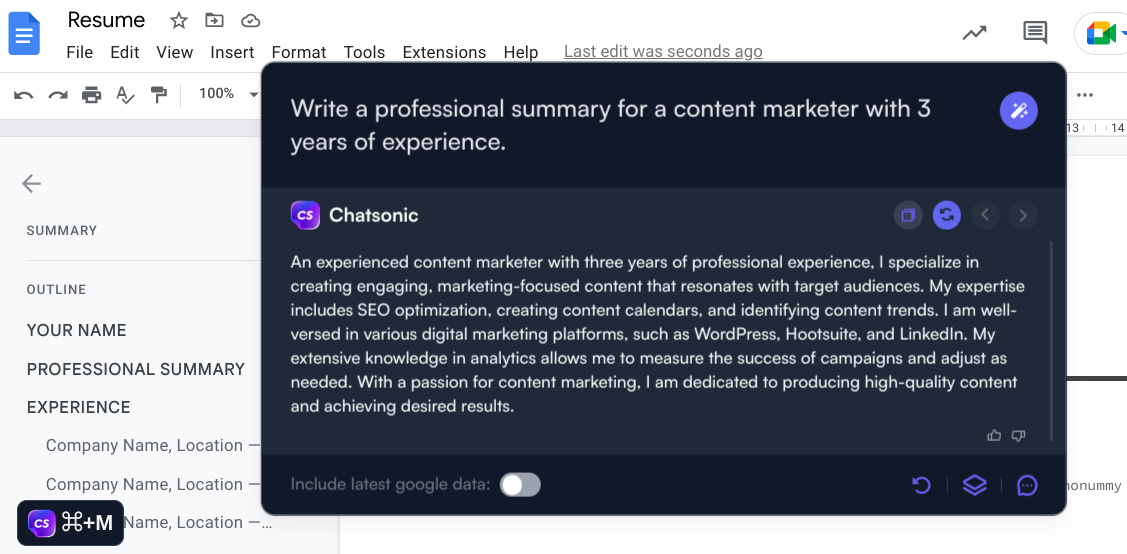
Task: Give the response a thumbs up
Action: (994, 435)
